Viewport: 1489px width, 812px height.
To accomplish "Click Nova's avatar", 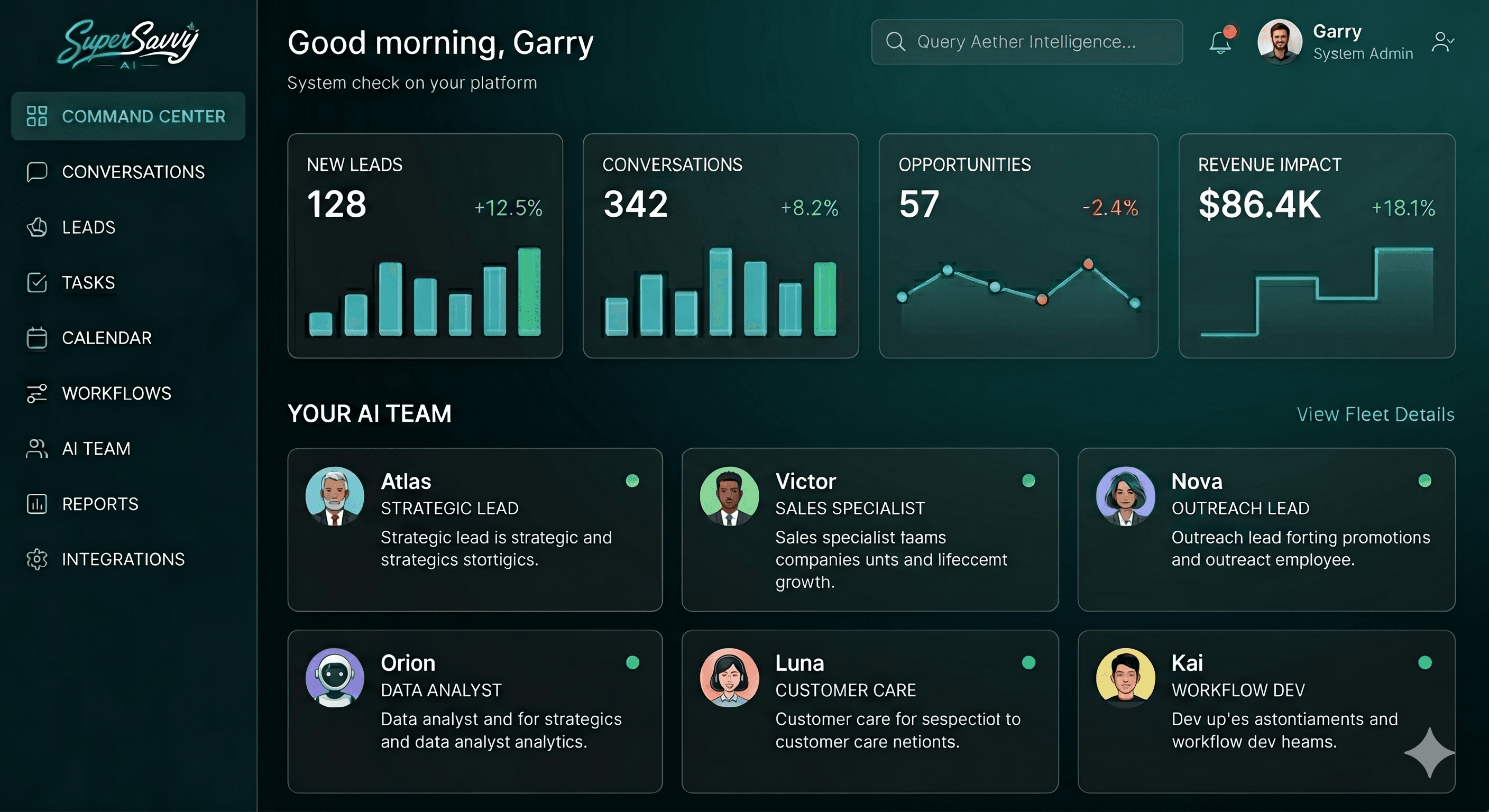I will point(1125,496).
